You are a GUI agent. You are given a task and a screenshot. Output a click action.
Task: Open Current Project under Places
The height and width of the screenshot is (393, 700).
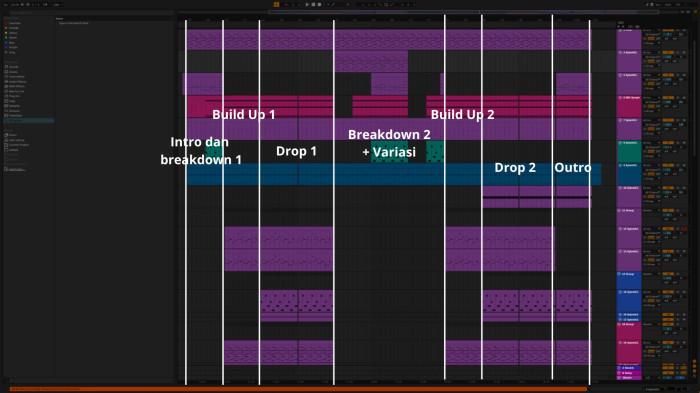17,145
